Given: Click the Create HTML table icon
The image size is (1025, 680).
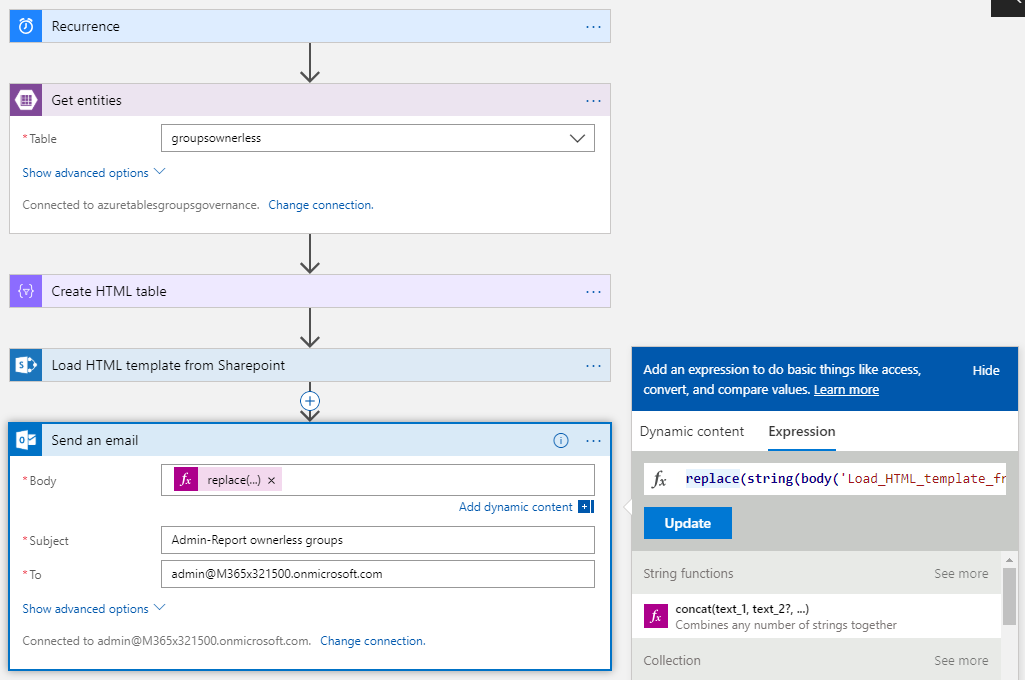Looking at the screenshot, I should pos(26,291).
